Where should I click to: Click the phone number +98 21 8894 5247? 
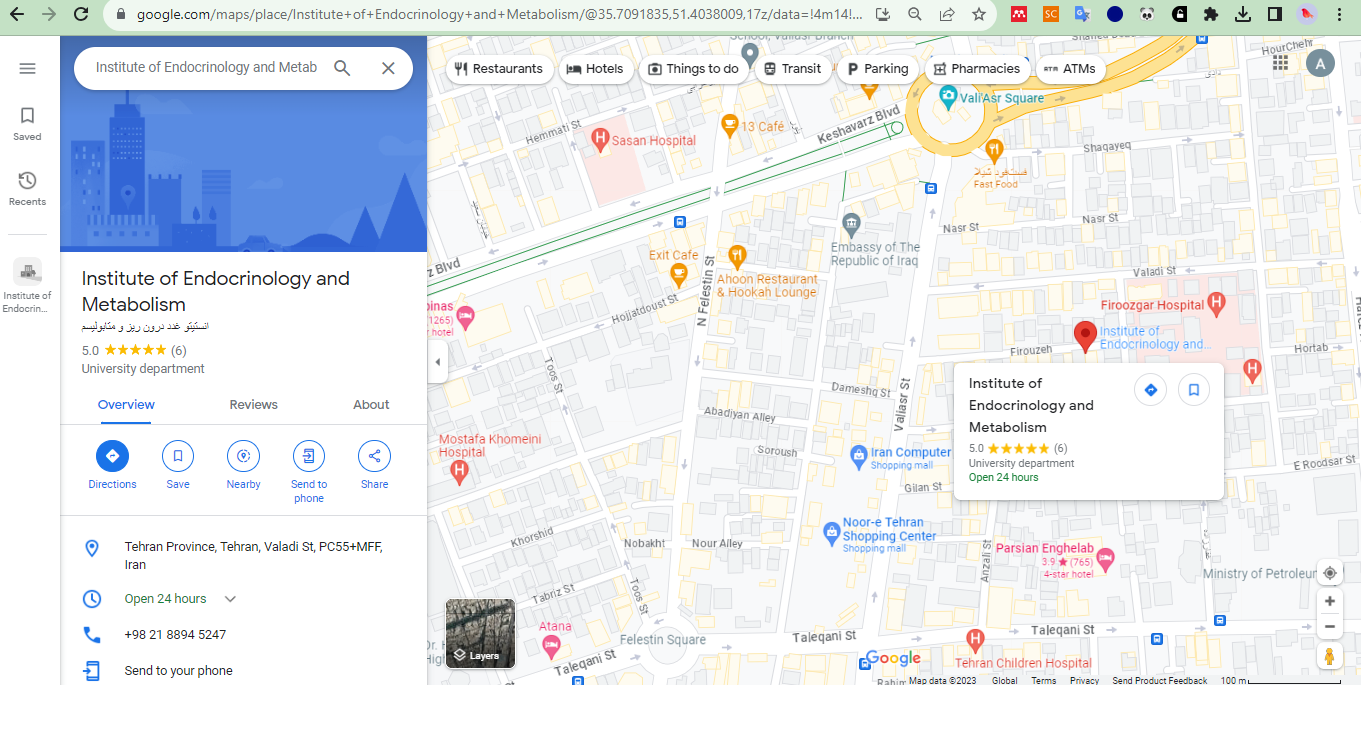point(175,635)
